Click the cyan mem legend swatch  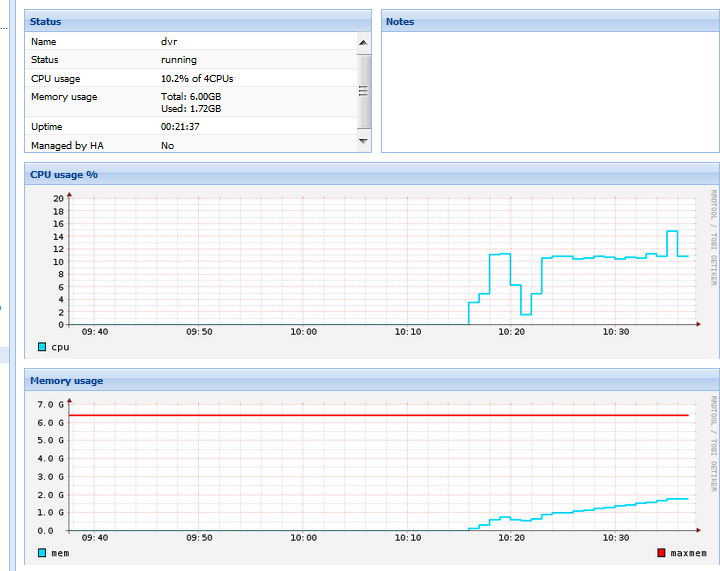pos(42,553)
